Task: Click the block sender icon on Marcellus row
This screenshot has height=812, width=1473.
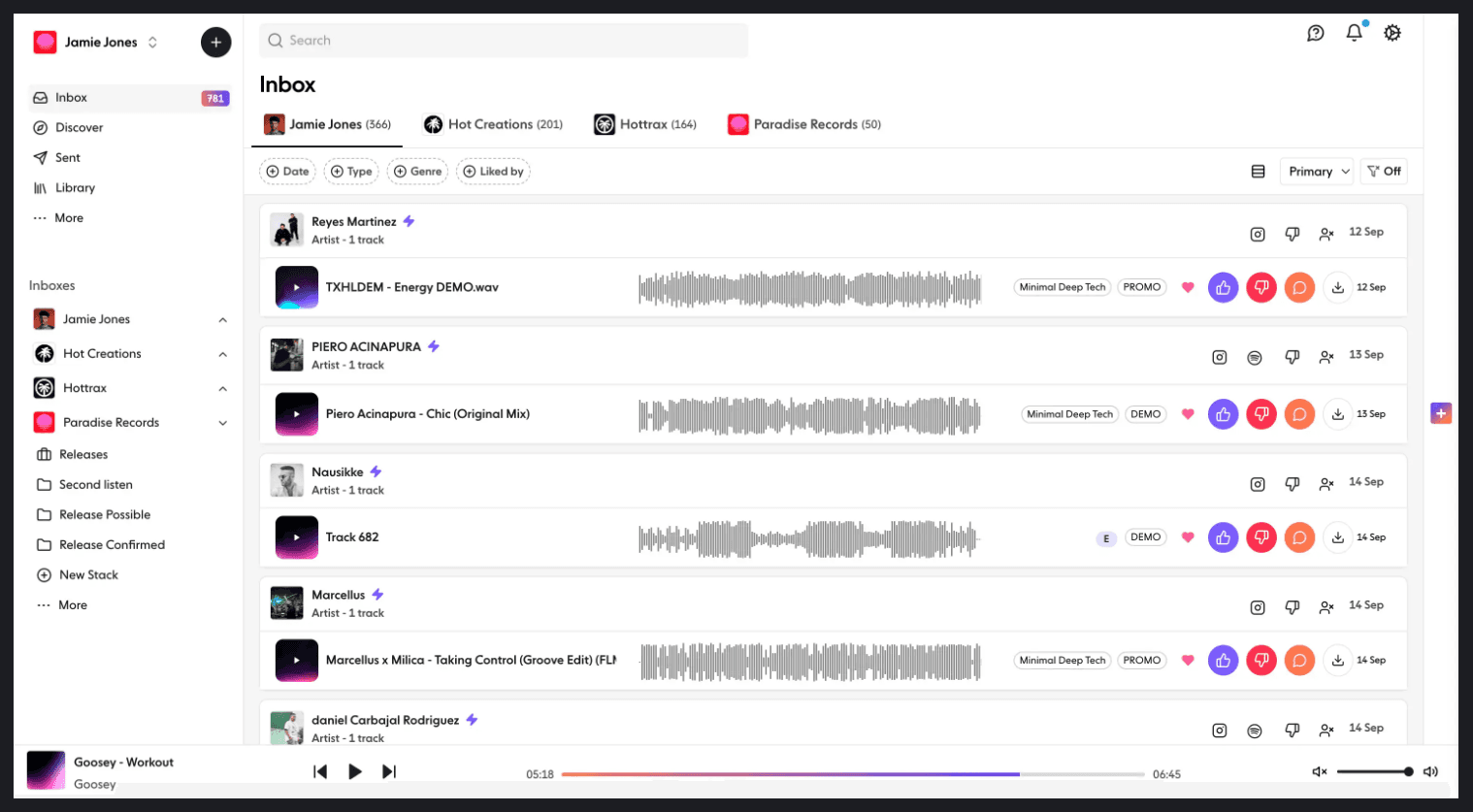Action: pos(1326,607)
